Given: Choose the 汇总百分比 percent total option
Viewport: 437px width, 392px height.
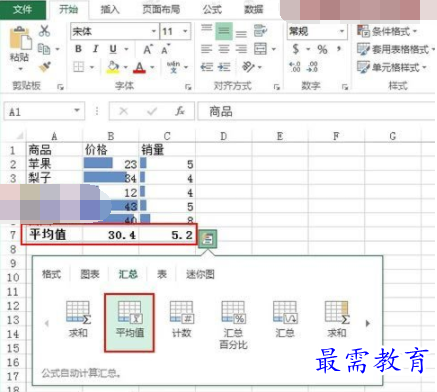Looking at the screenshot, I should click(233, 324).
